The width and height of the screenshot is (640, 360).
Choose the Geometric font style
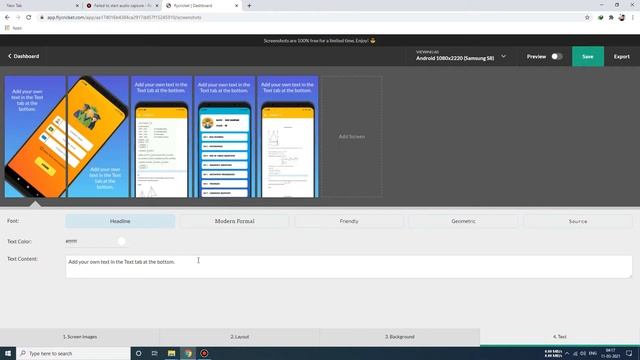(x=463, y=221)
